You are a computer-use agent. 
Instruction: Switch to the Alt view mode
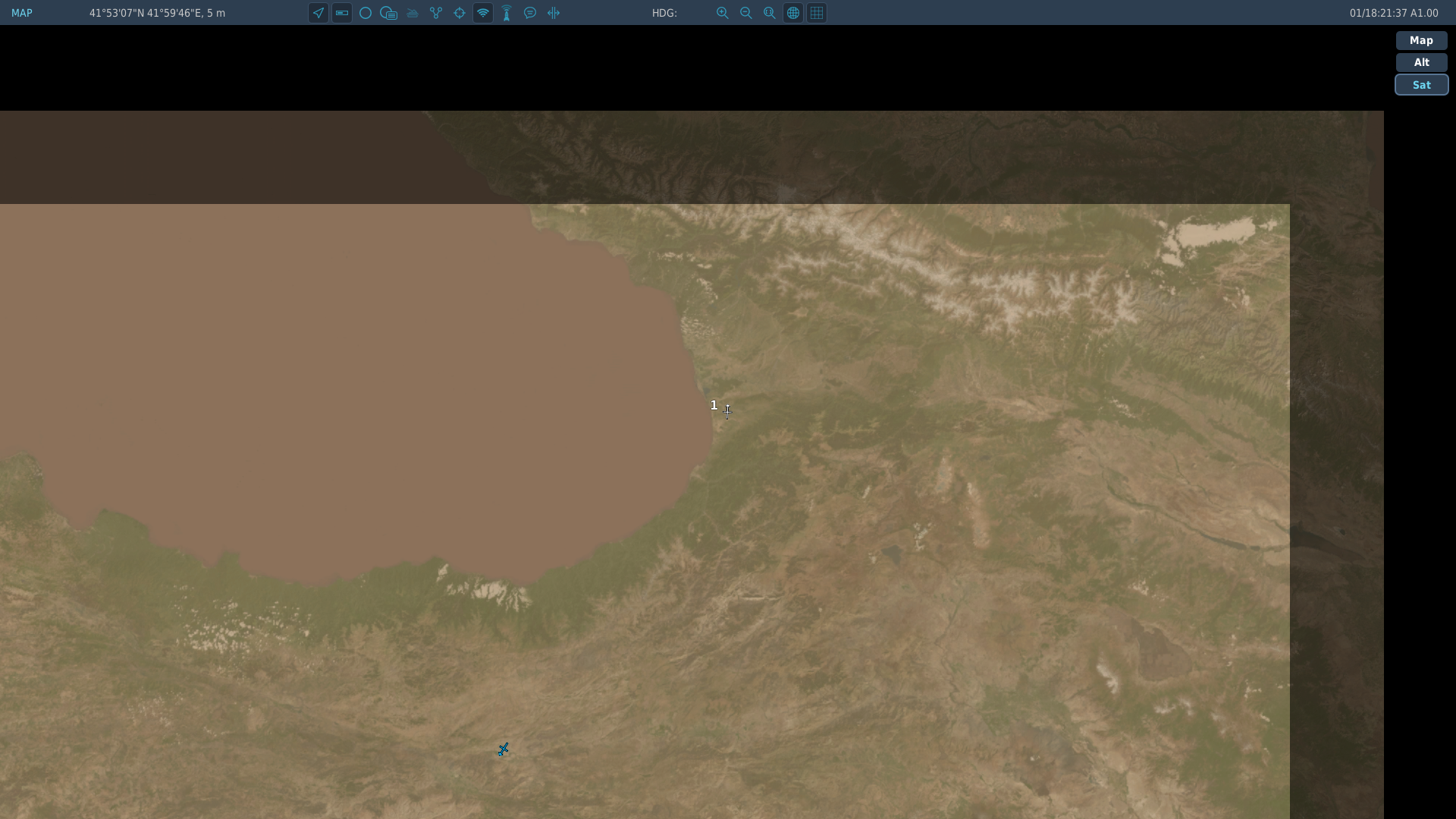coord(1421,62)
